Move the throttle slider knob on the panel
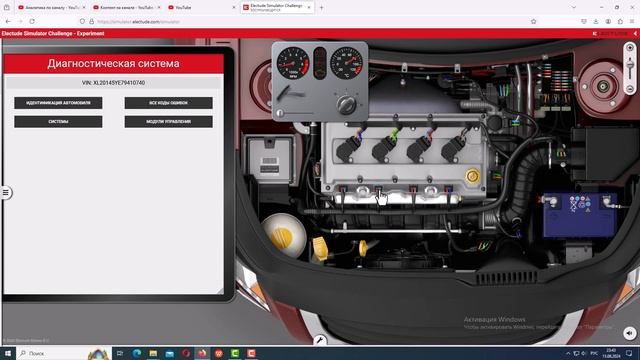The width and height of the screenshot is (640, 360). [x=280, y=113]
